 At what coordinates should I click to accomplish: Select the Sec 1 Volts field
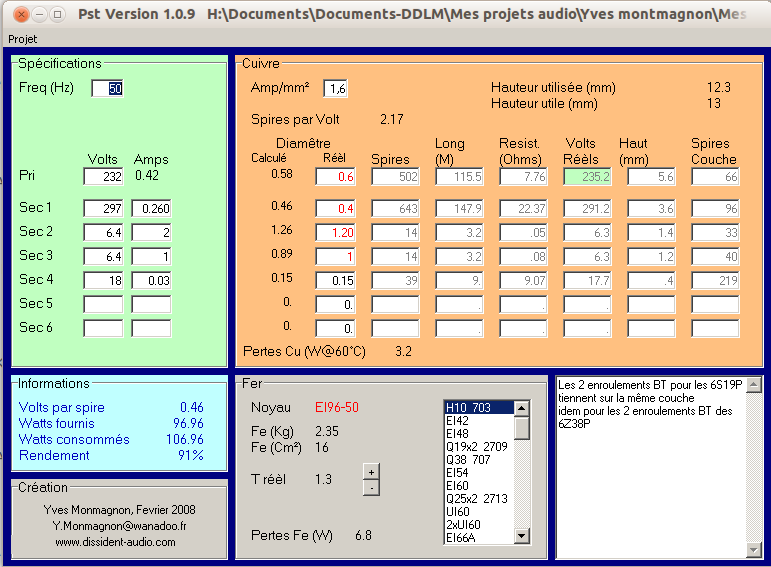[x=103, y=209]
